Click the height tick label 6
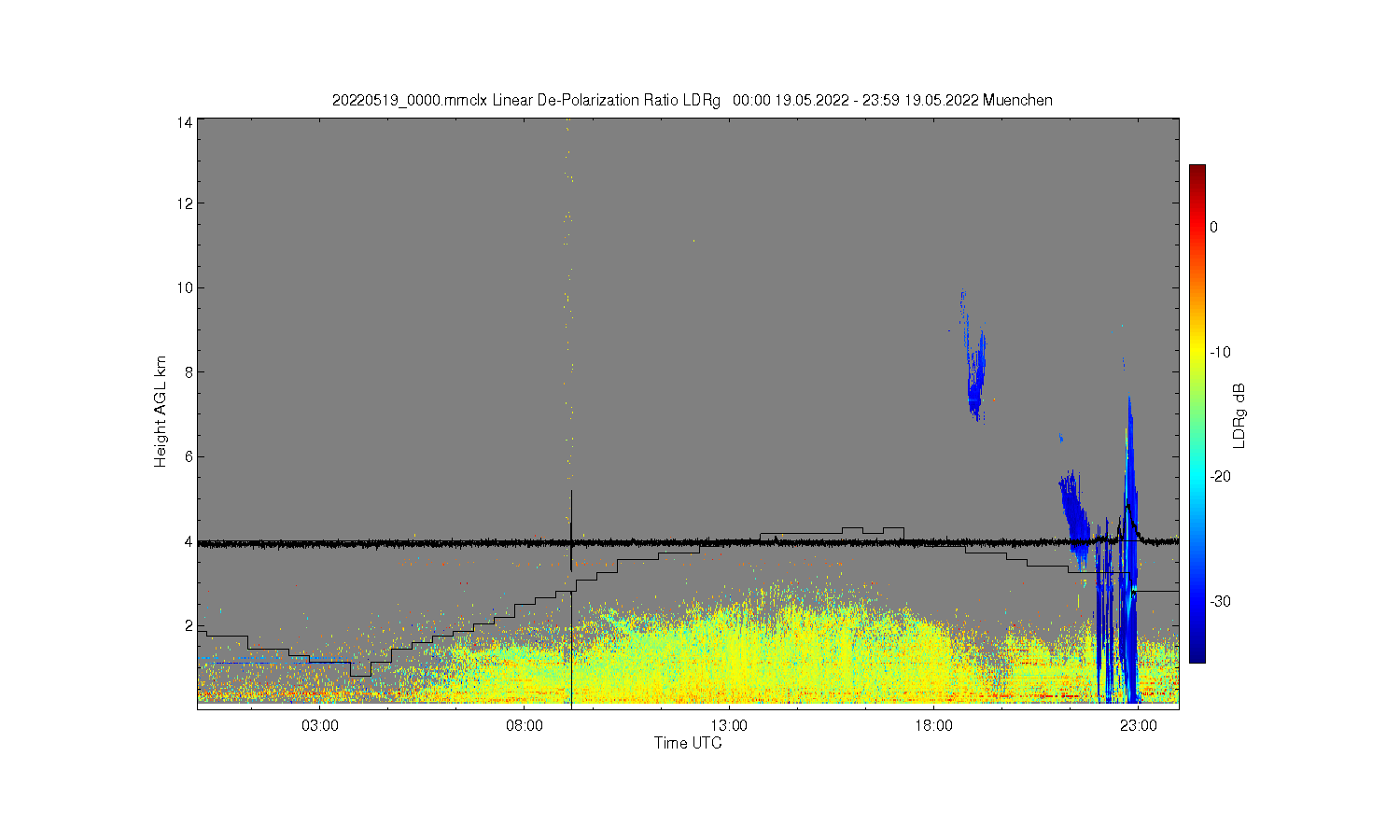Screen dimensions: 1400x840 click(x=189, y=456)
